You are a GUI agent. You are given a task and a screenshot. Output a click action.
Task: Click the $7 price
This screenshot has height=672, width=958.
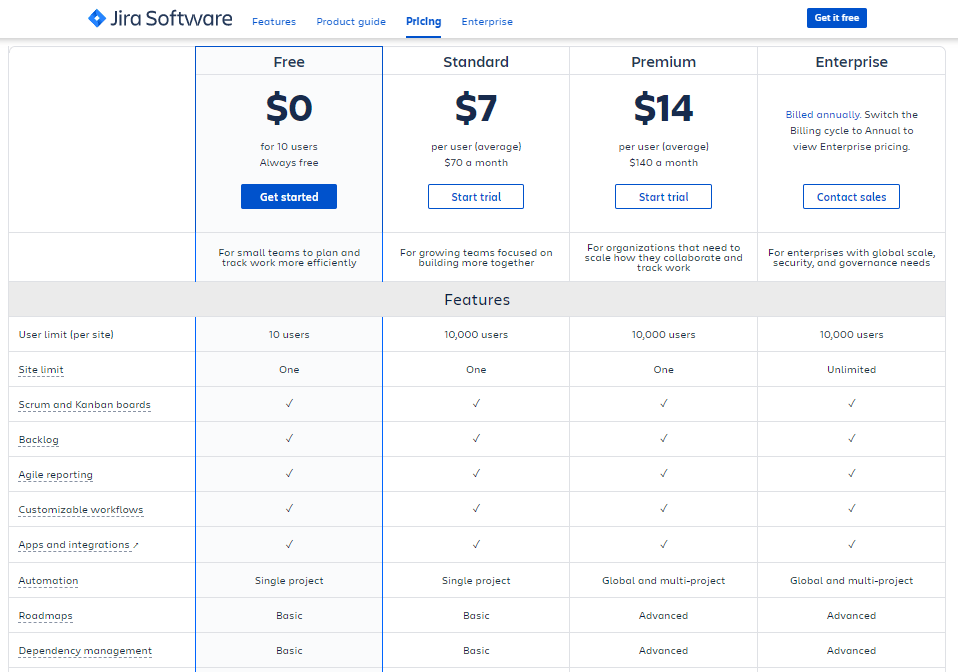476,108
